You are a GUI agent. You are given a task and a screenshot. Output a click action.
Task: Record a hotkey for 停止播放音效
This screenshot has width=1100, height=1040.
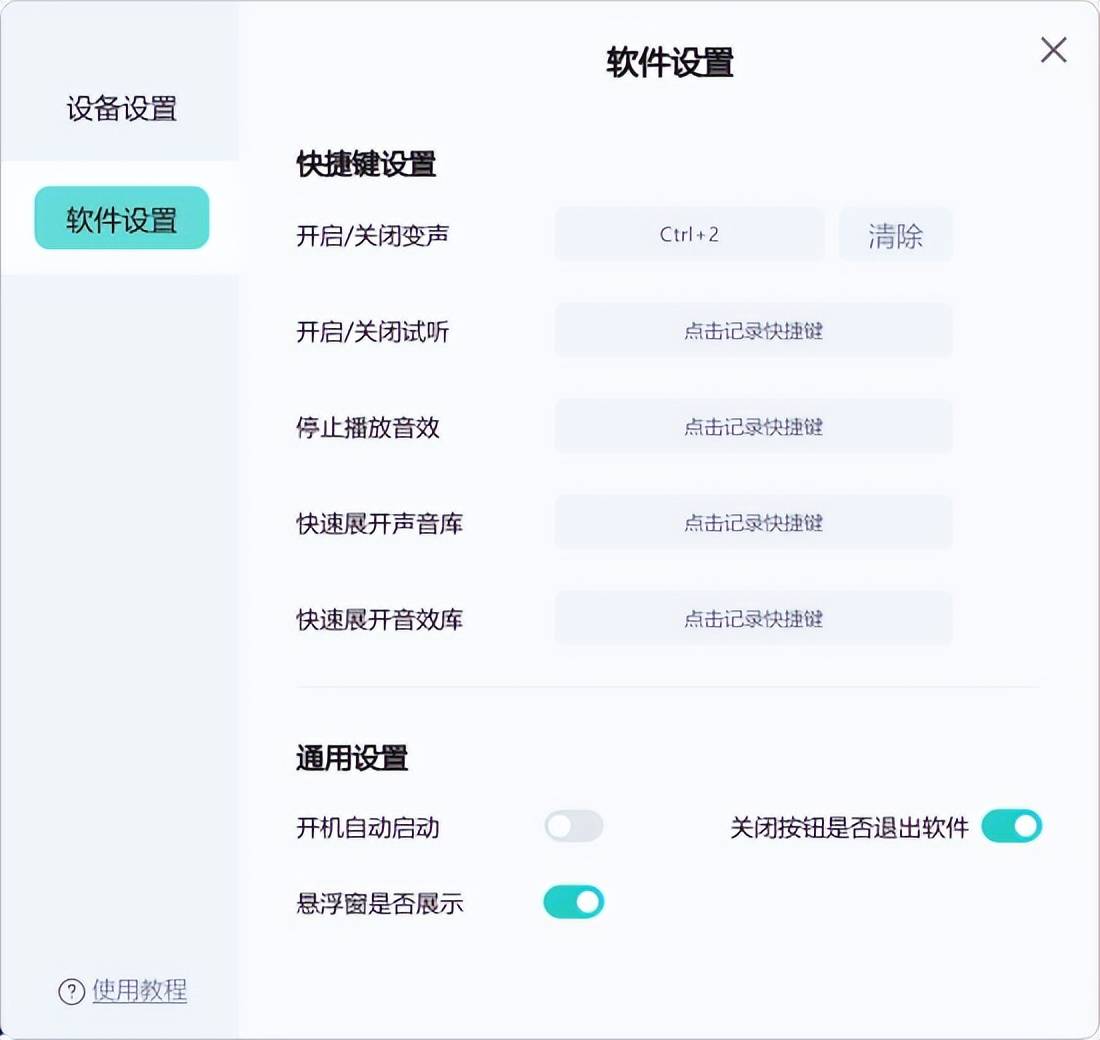tap(753, 427)
